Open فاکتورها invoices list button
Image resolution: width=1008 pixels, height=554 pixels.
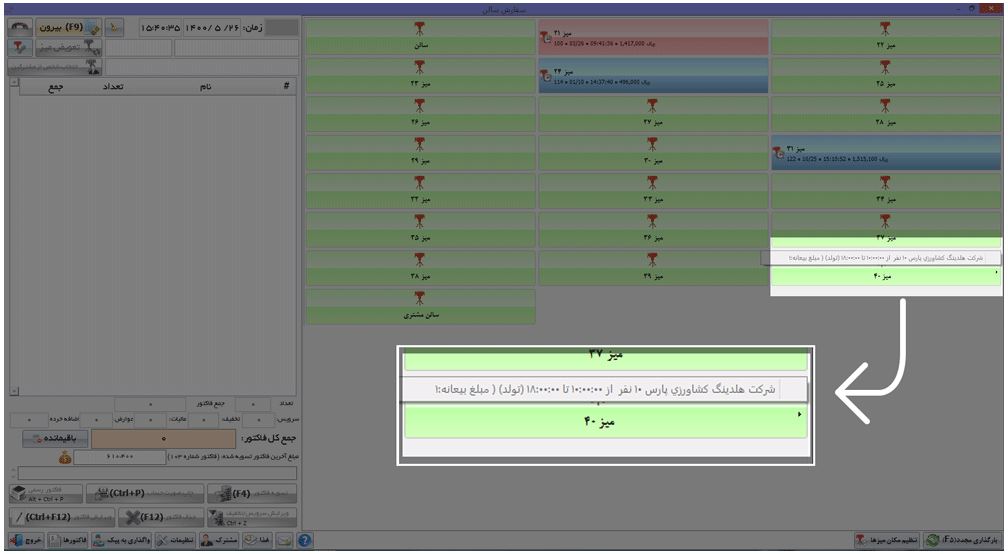[x=68, y=541]
